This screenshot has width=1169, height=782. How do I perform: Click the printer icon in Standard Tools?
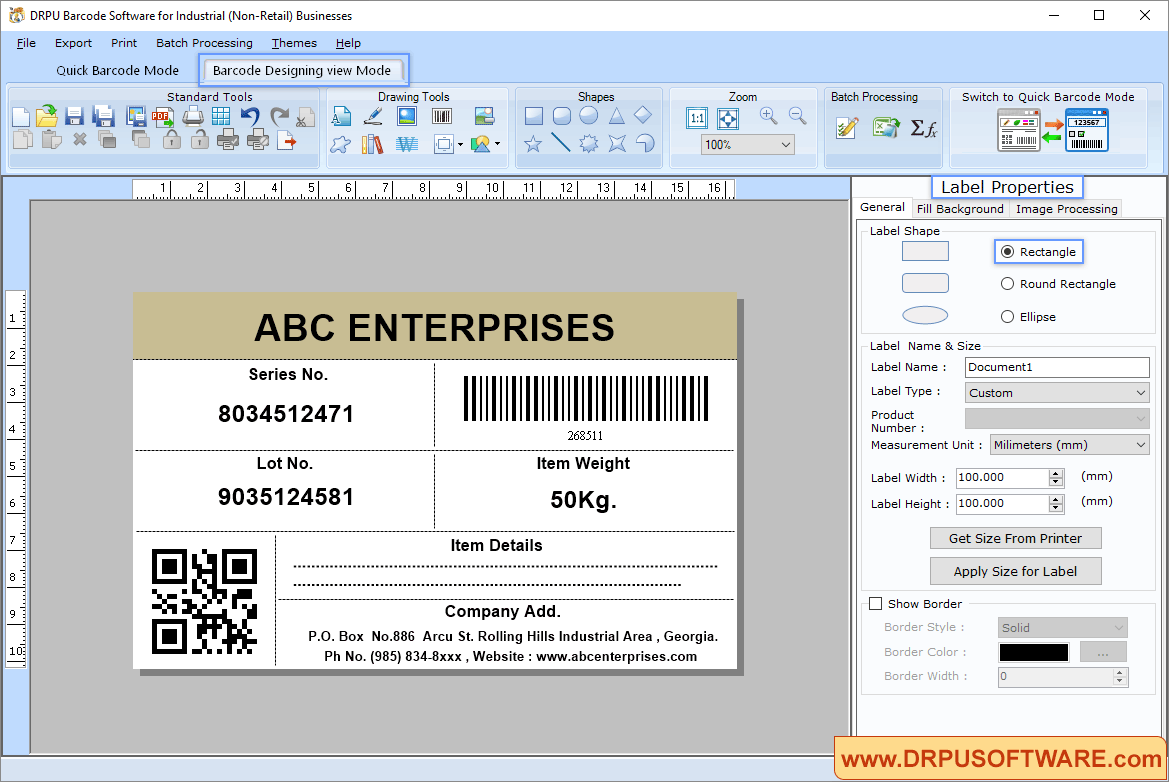click(x=193, y=116)
